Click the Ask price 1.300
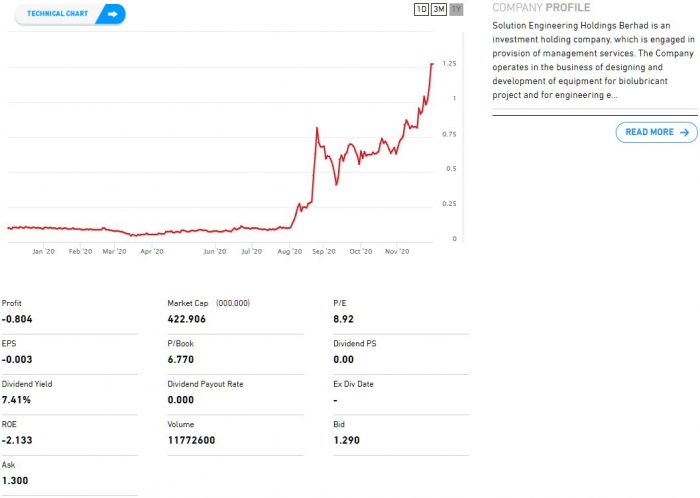Screen dimensions: 700x498 click(x=14, y=481)
